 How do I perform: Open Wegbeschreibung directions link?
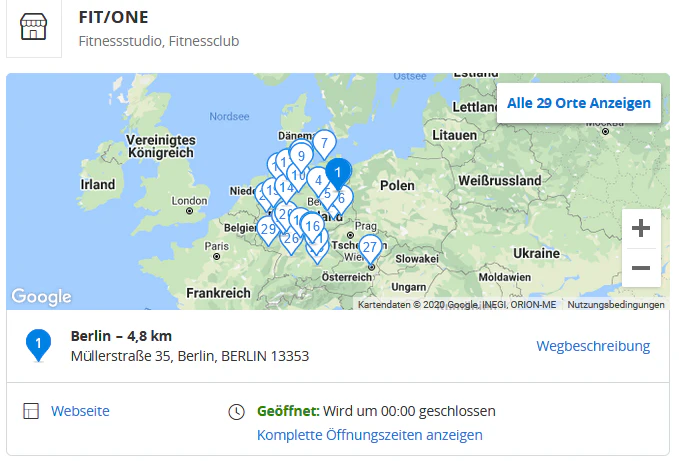(593, 346)
